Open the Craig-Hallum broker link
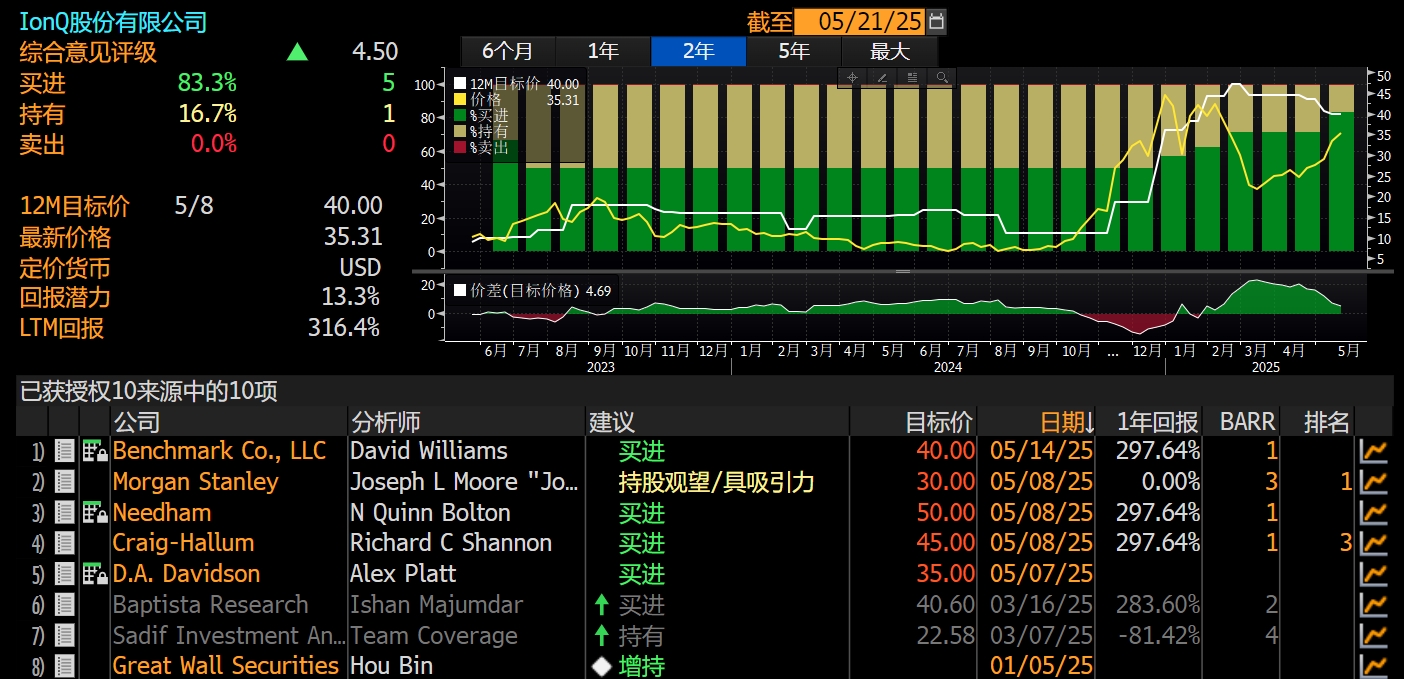 click(183, 544)
